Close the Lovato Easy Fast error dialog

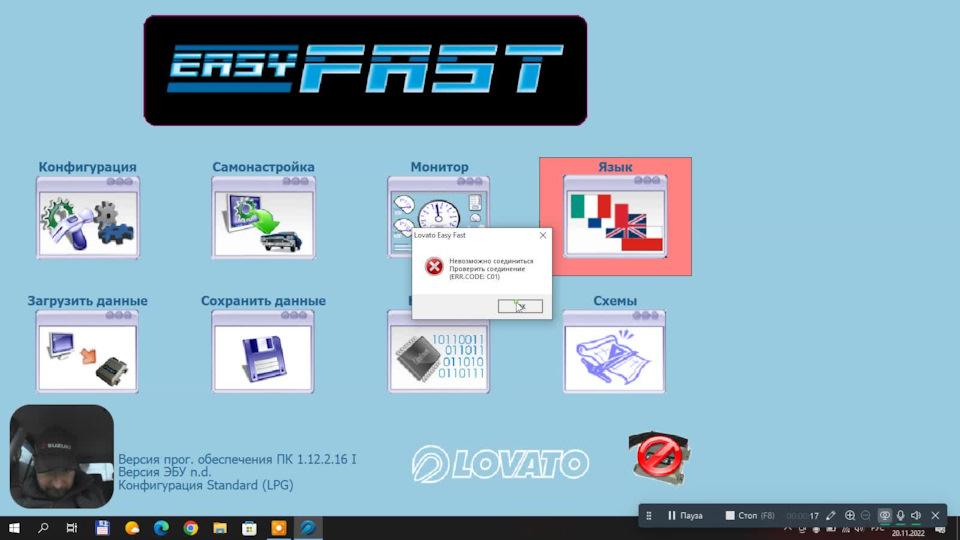[542, 235]
